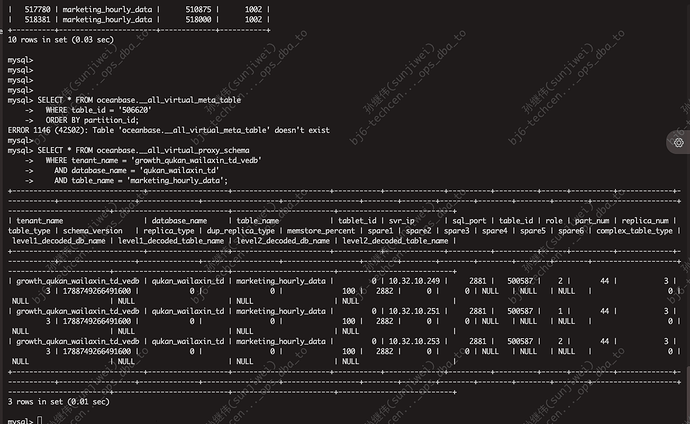This screenshot has width=690, height=424.
Task: Click the table_name column header
Action: (x=257, y=221)
